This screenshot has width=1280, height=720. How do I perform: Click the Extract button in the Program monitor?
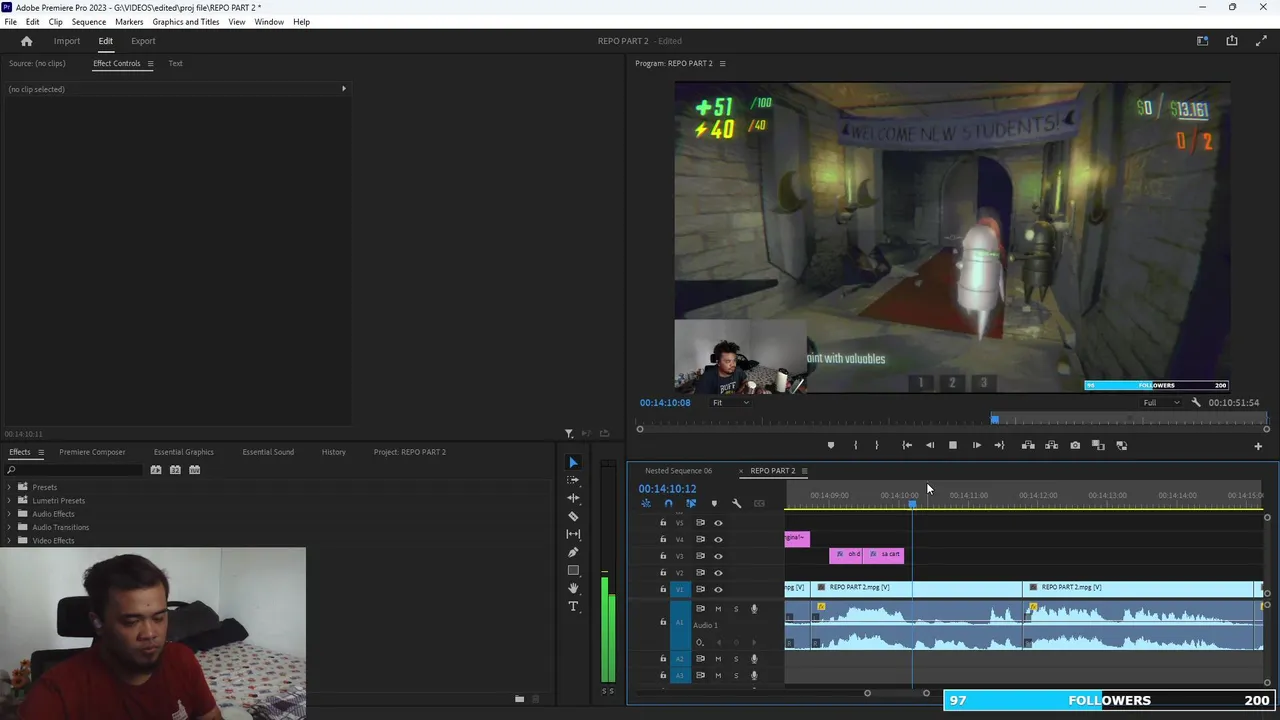1051,445
